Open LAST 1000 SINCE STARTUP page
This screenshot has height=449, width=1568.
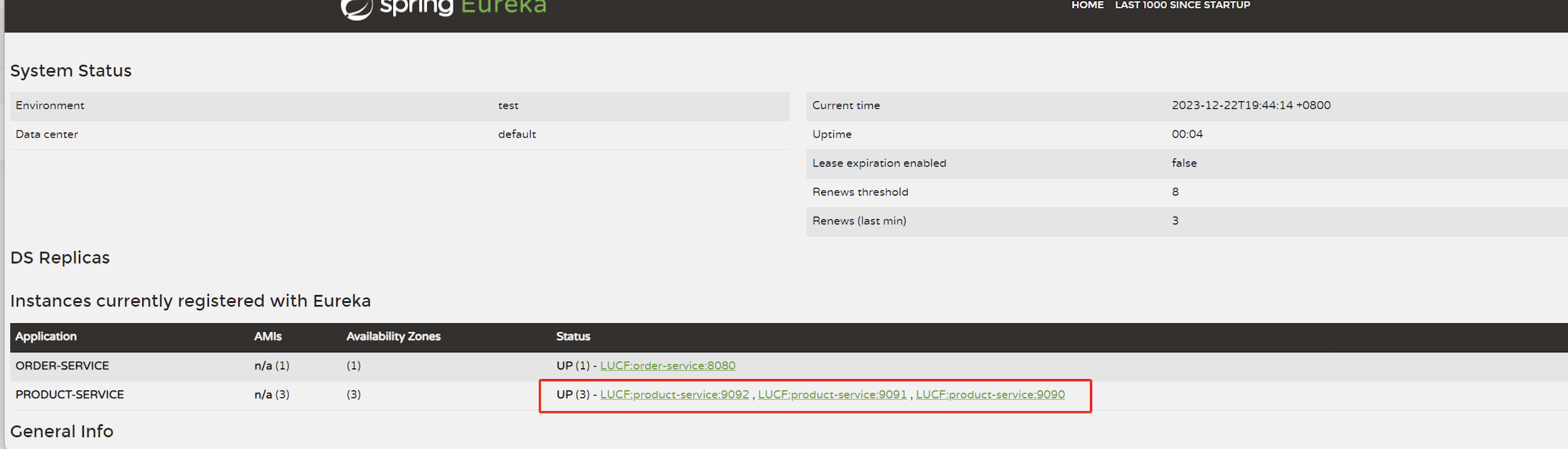(x=1182, y=6)
